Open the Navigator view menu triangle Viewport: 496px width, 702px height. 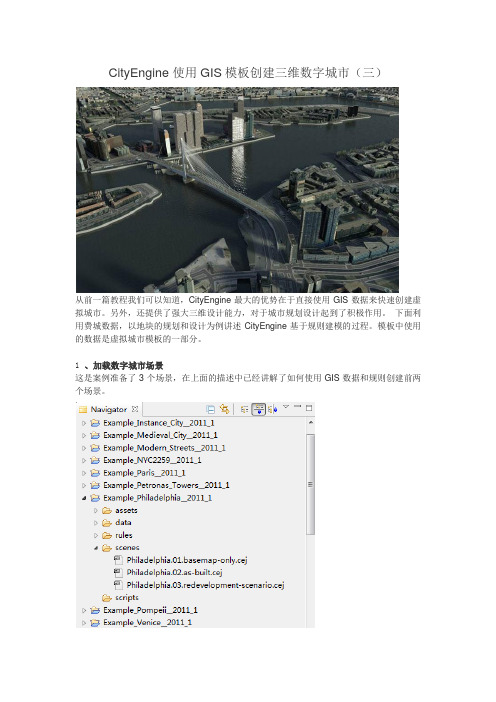(x=286, y=407)
